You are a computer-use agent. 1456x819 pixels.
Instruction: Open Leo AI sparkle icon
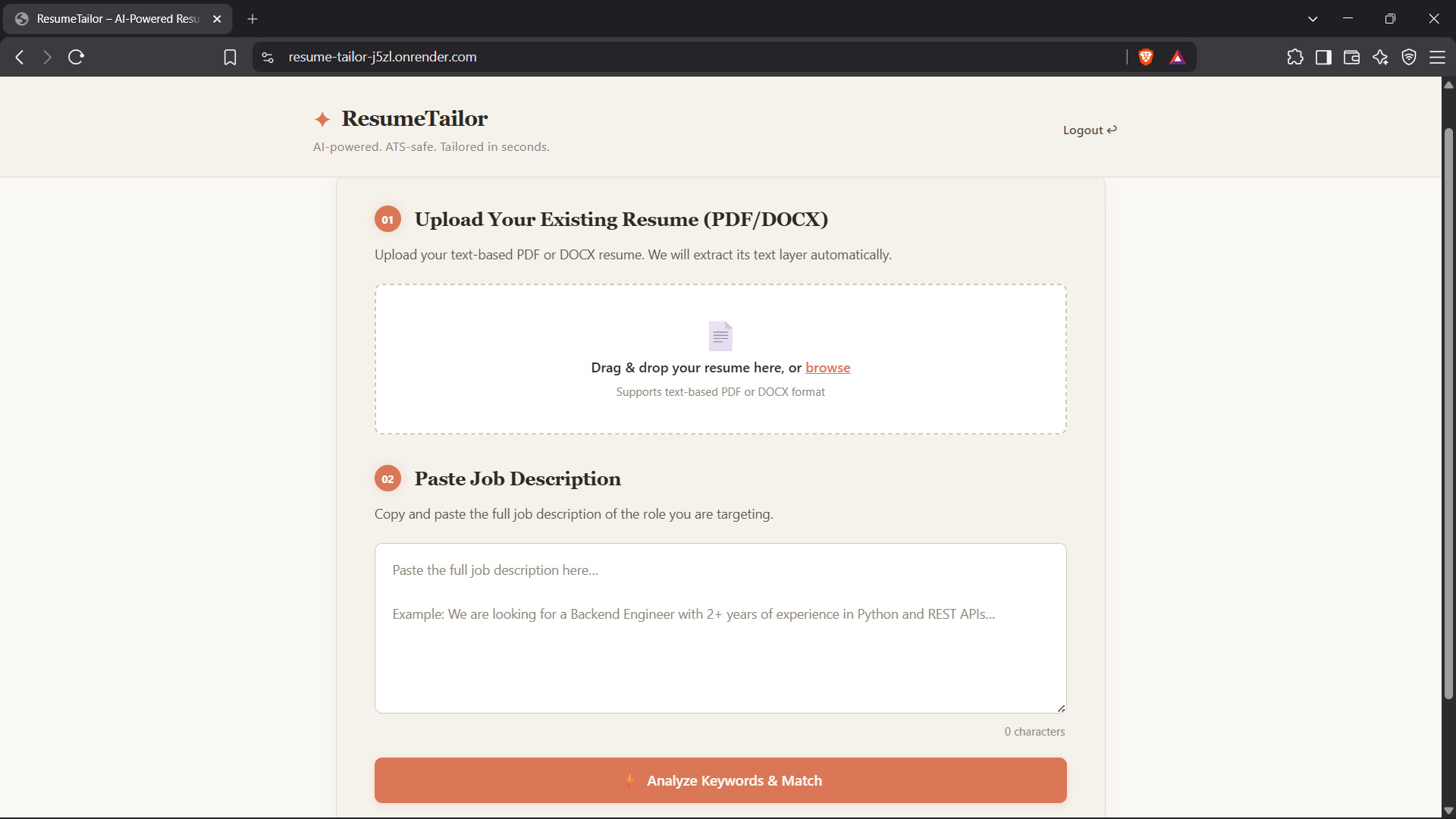[x=1380, y=57]
